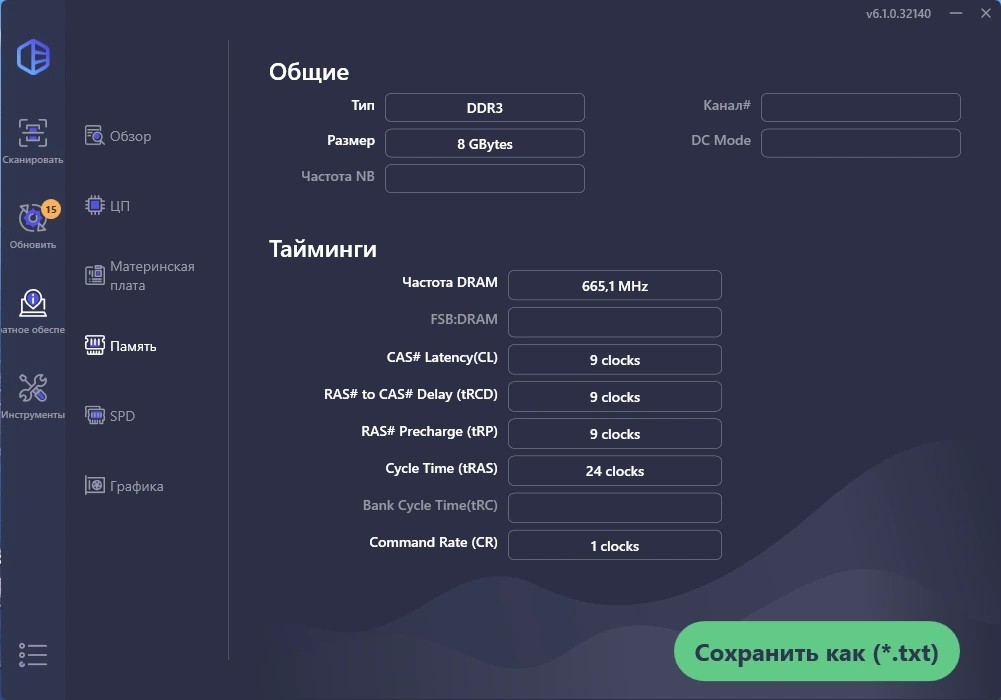
Task: Open the bottom-left menu list icon
Action: [x=33, y=655]
